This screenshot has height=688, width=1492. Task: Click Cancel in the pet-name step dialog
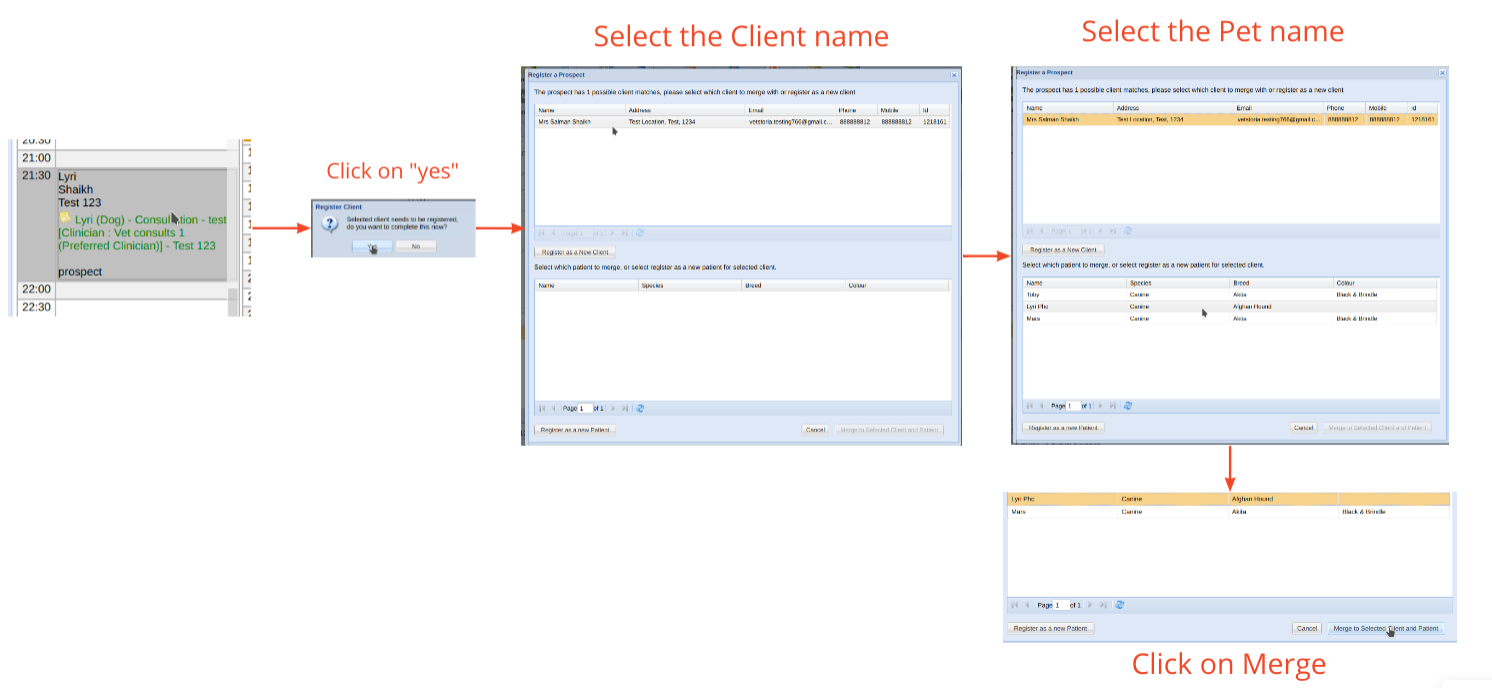point(1303,427)
